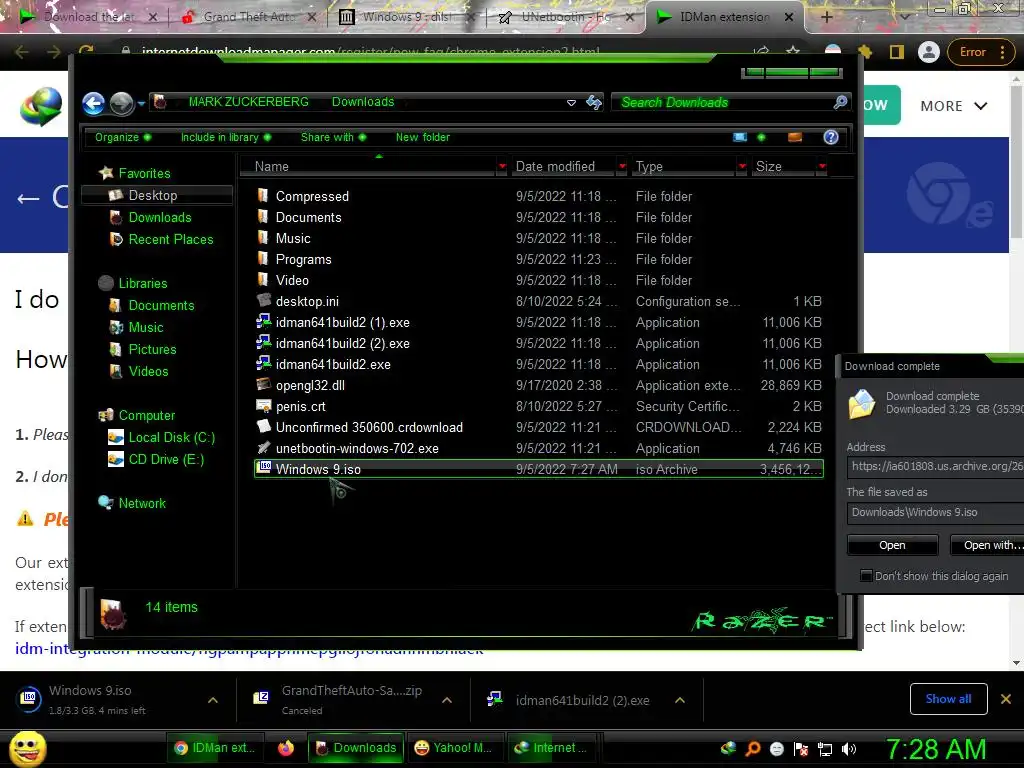Click the change view icon in Explorer toolbar
The image size is (1024, 768).
740,137
